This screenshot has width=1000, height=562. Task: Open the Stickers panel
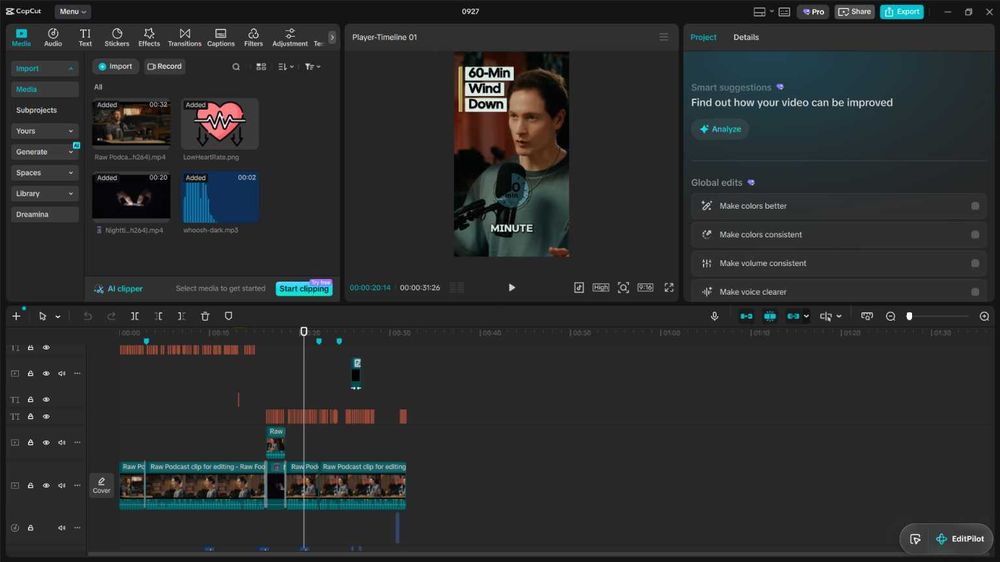point(117,37)
